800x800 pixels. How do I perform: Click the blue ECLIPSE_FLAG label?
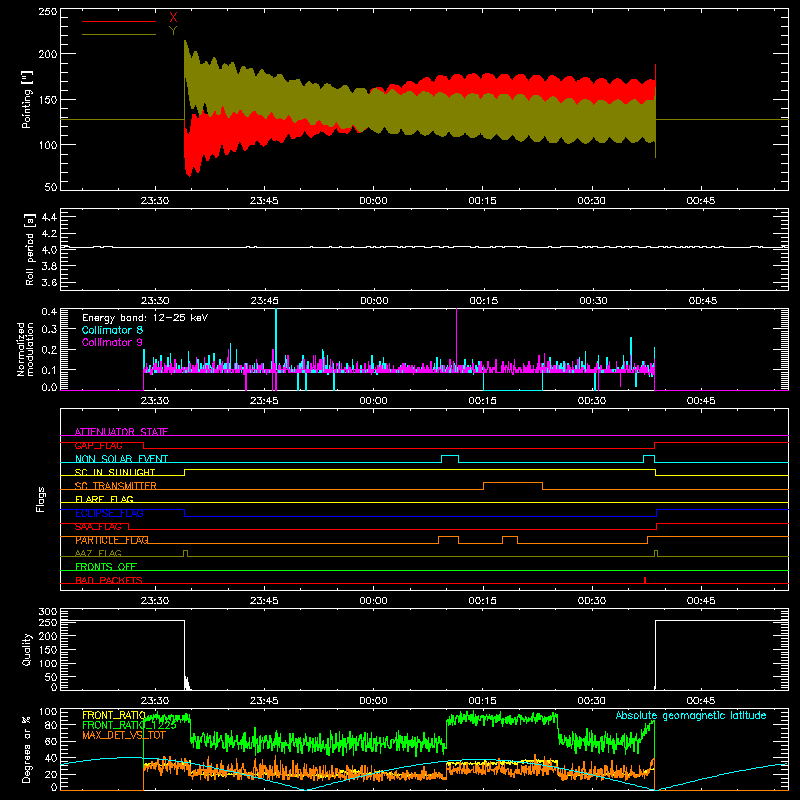[x=109, y=513]
